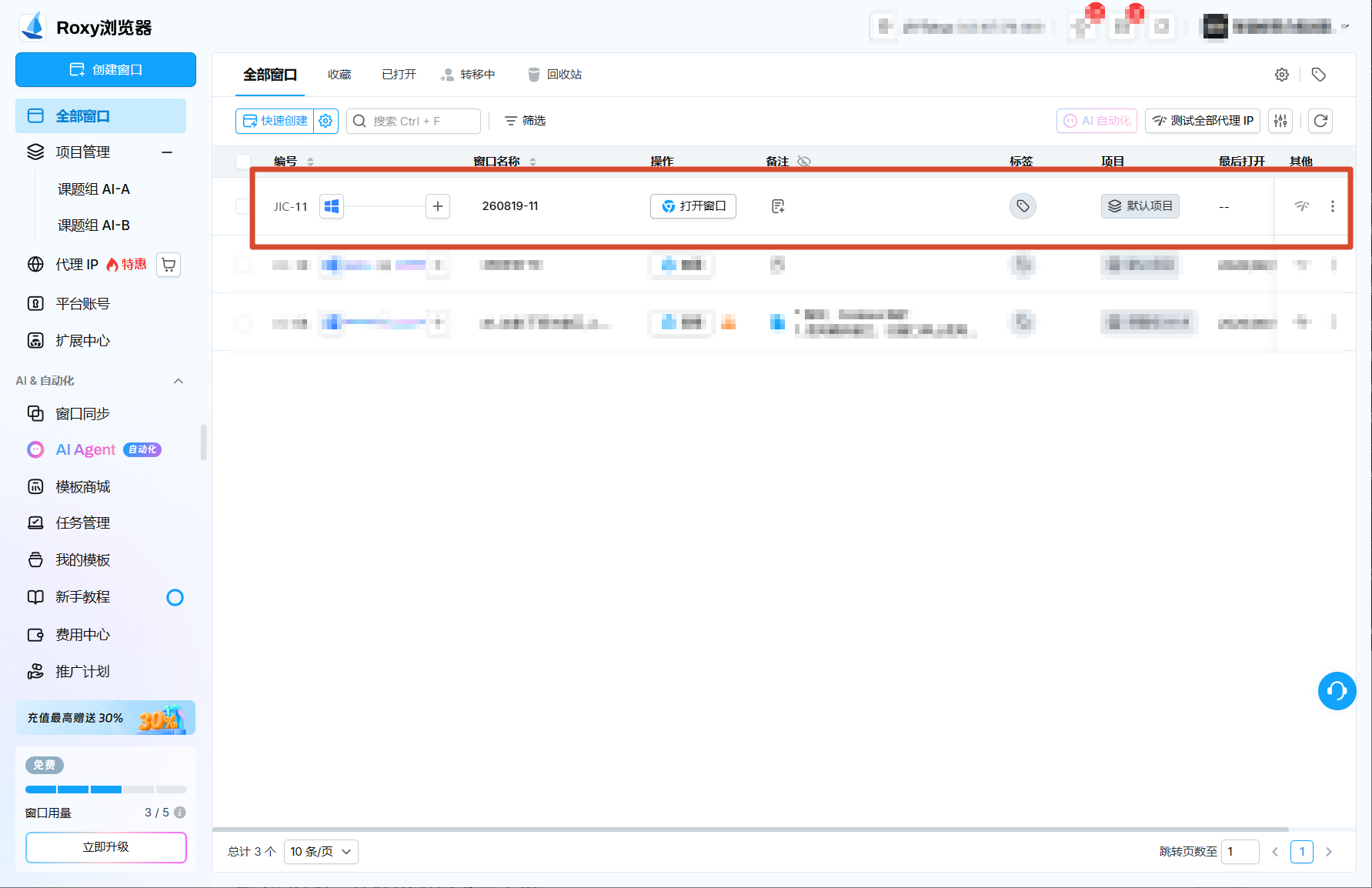Click the plus button in row JIC-11
Viewport: 1372px width, 888px height.
click(x=438, y=206)
